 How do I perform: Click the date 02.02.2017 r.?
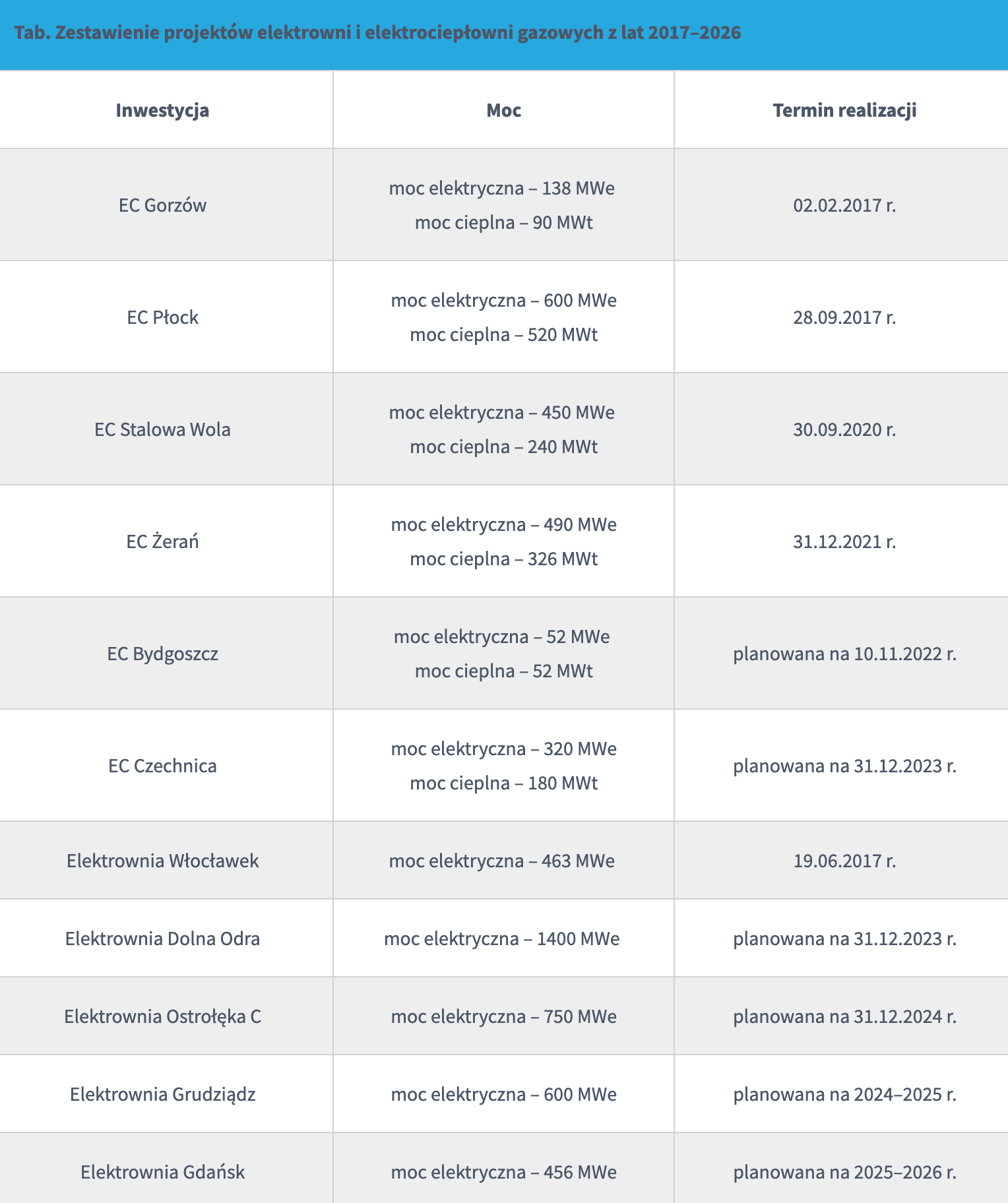click(844, 205)
